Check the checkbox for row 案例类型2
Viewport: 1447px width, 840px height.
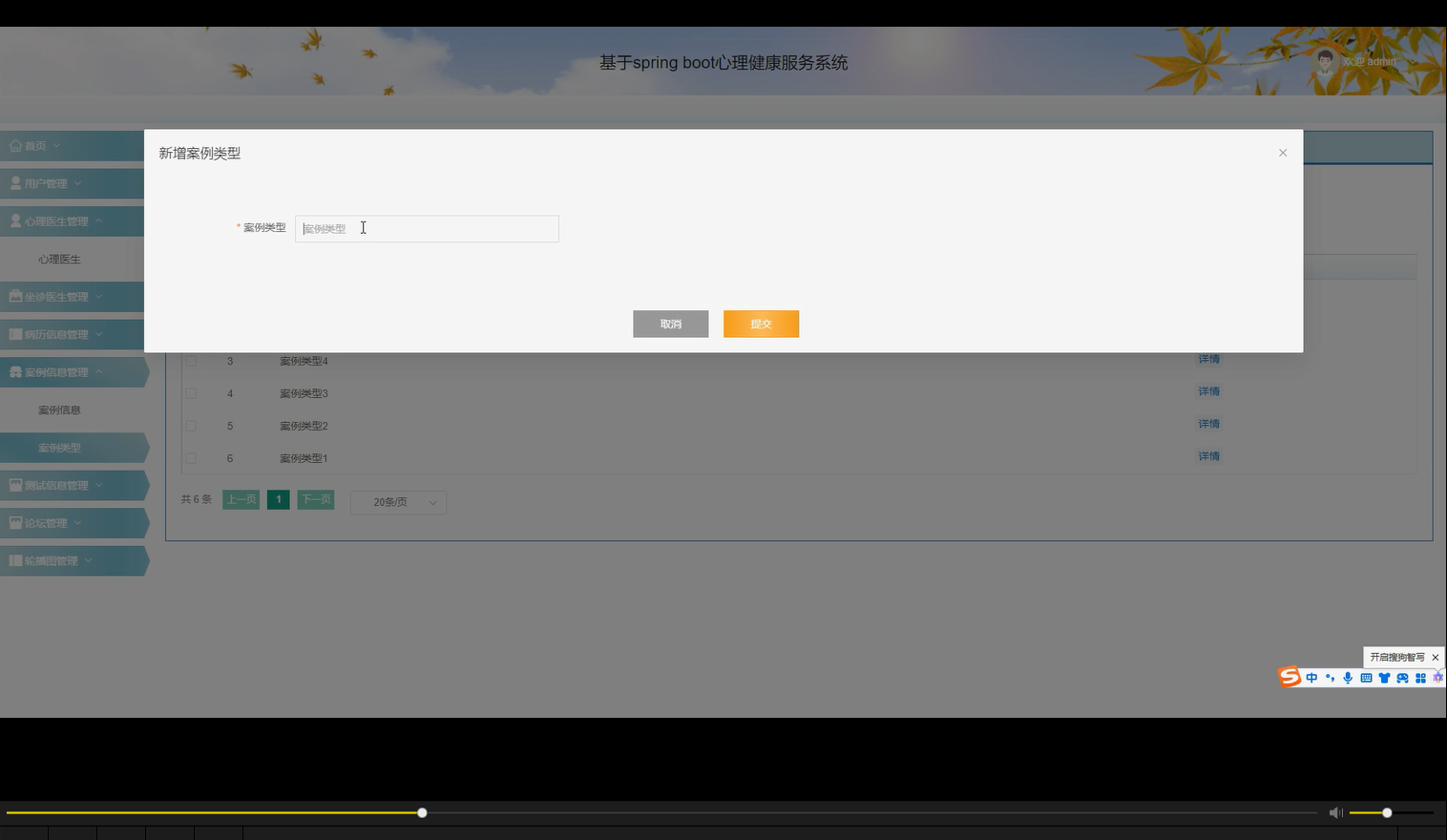pos(190,426)
